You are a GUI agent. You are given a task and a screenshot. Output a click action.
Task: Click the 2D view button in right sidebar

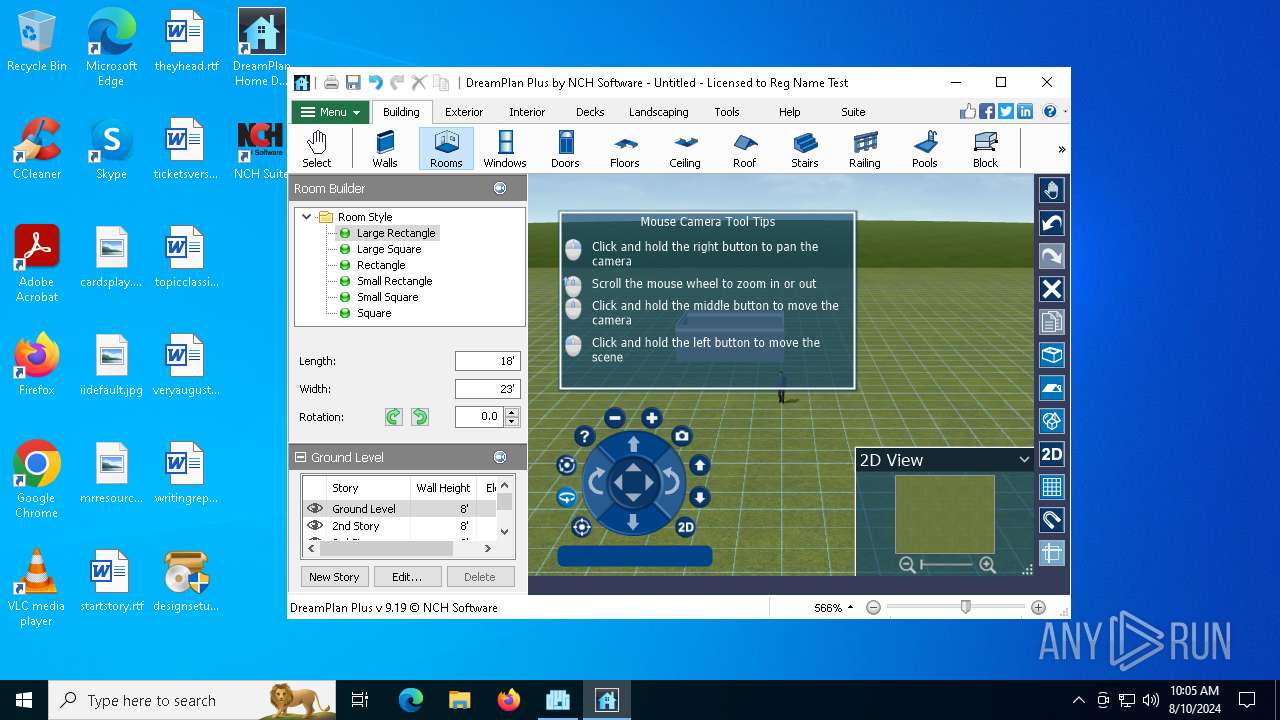click(1051, 454)
